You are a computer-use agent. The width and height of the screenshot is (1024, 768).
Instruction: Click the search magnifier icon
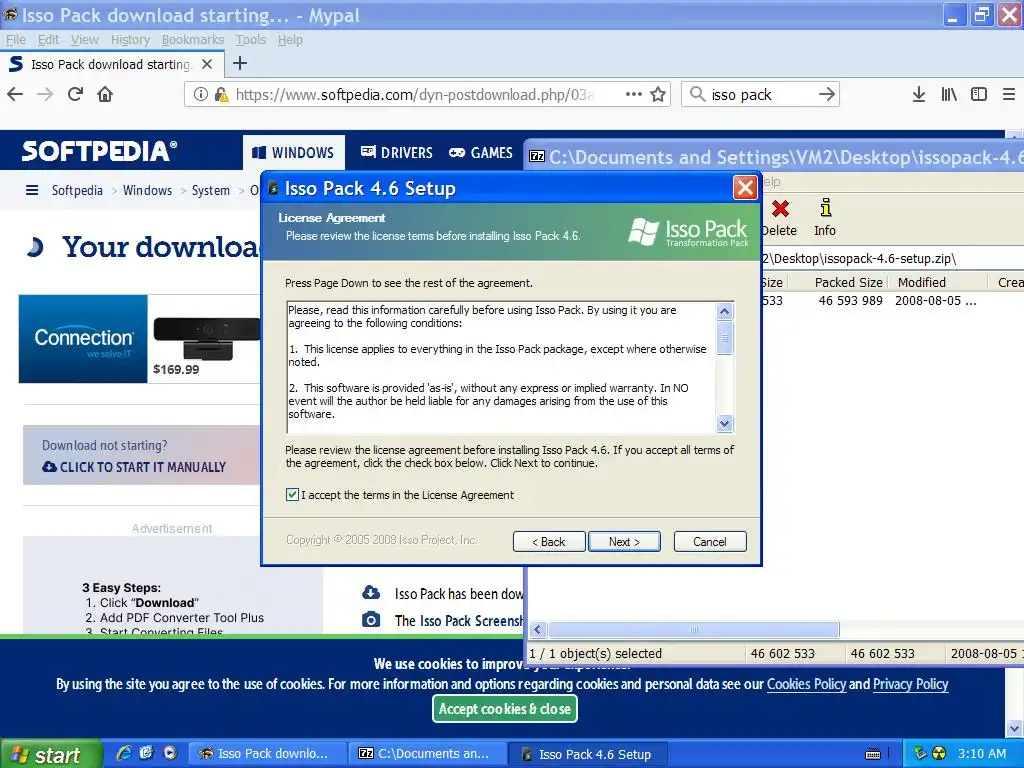(x=697, y=95)
